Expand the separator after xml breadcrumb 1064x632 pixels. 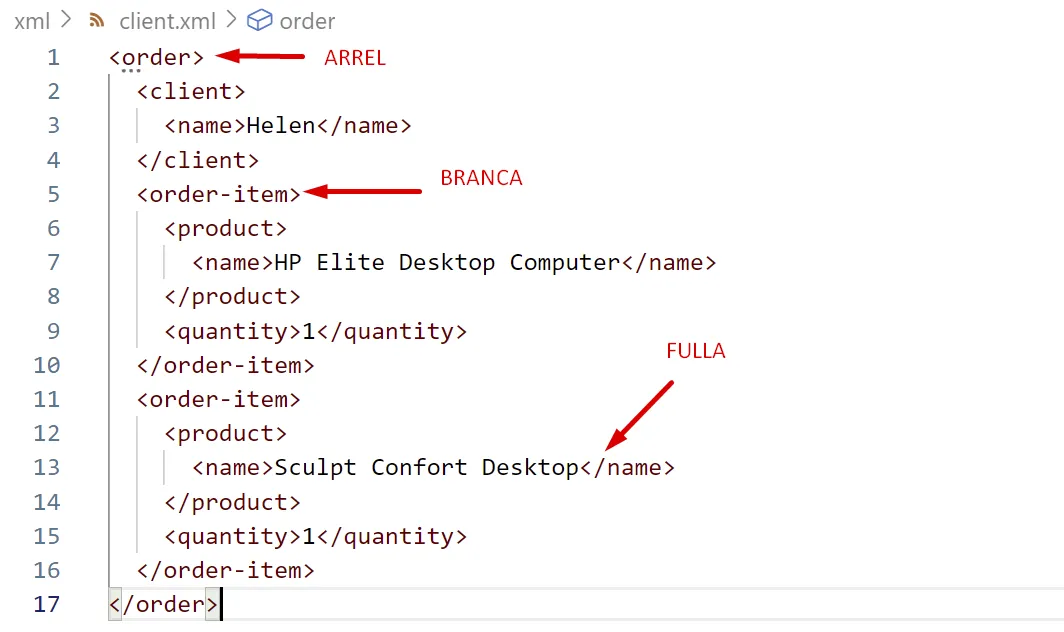click(x=67, y=20)
